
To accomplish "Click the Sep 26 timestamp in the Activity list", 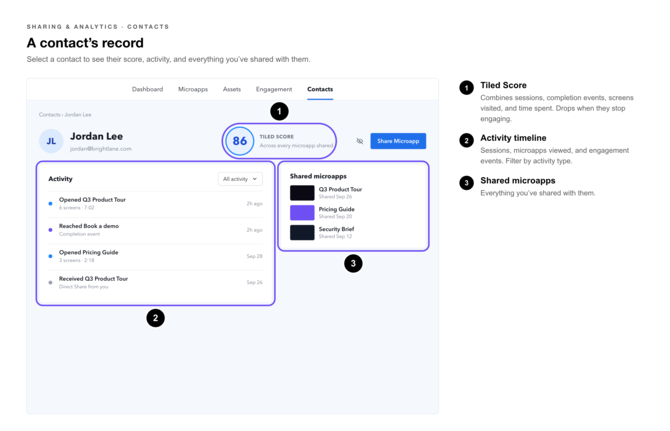I will [x=254, y=282].
